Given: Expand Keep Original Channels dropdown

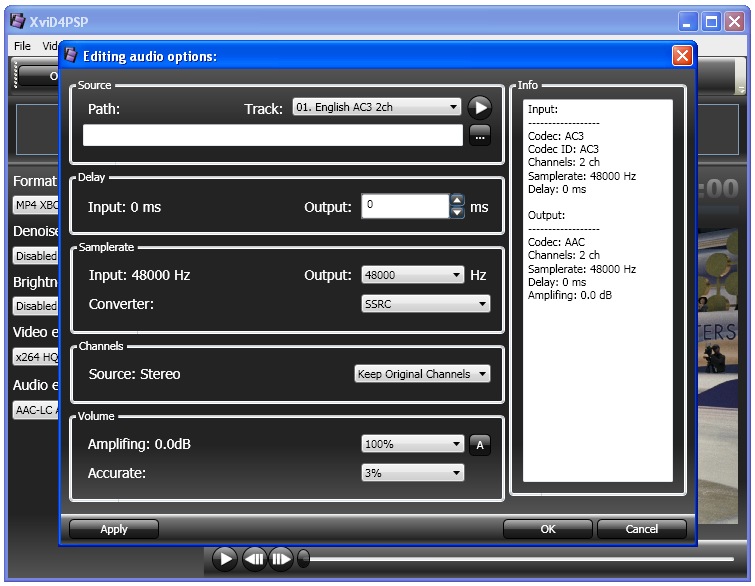Looking at the screenshot, I should click(x=422, y=374).
